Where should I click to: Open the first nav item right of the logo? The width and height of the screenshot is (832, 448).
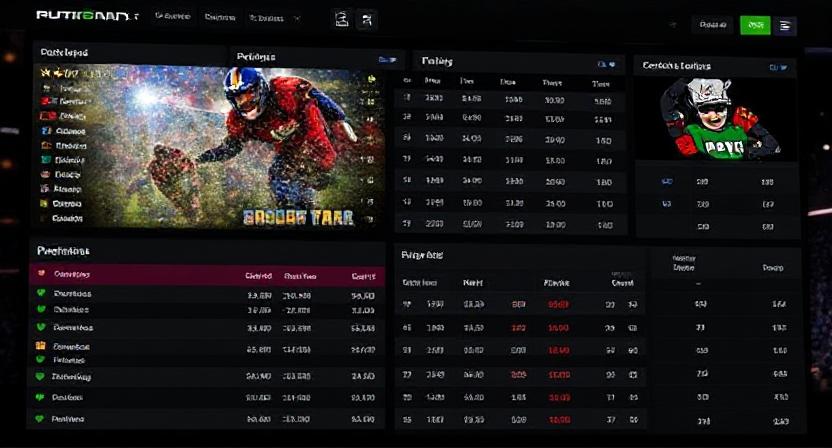[x=172, y=16]
